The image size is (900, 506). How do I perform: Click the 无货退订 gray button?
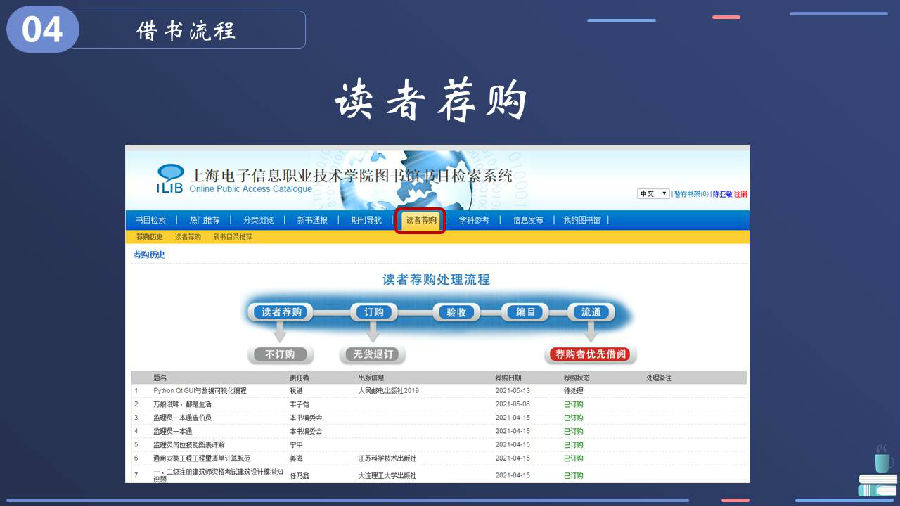point(371,354)
